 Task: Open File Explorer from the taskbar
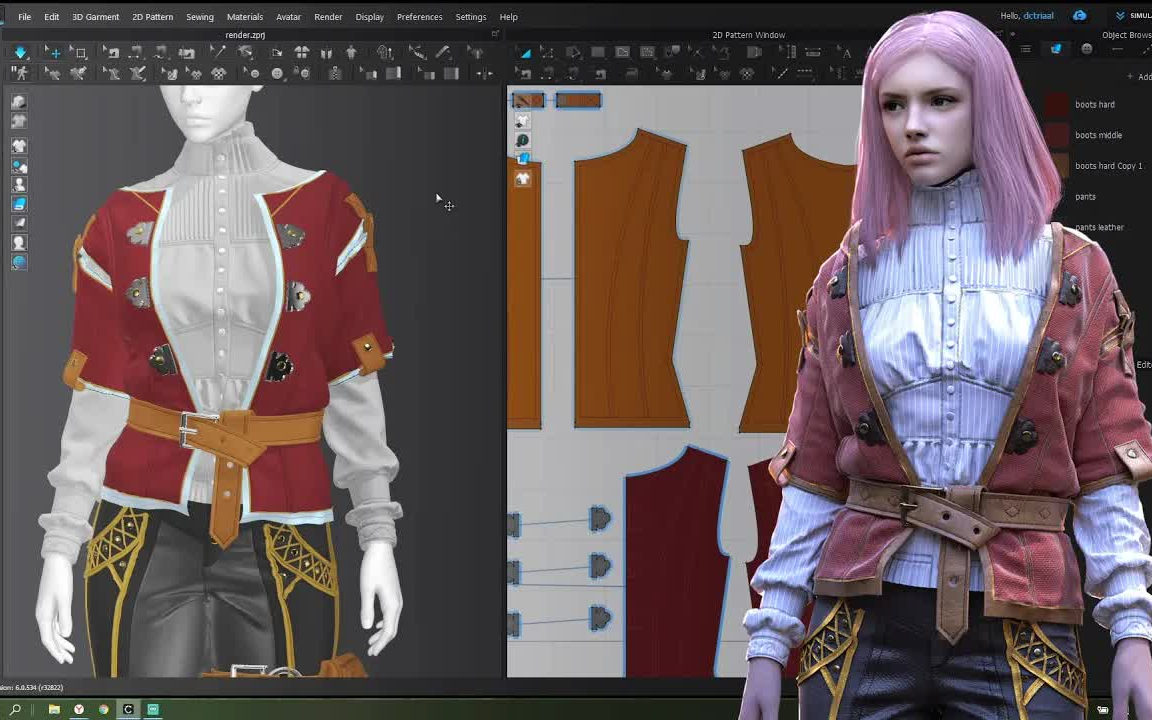click(54, 709)
